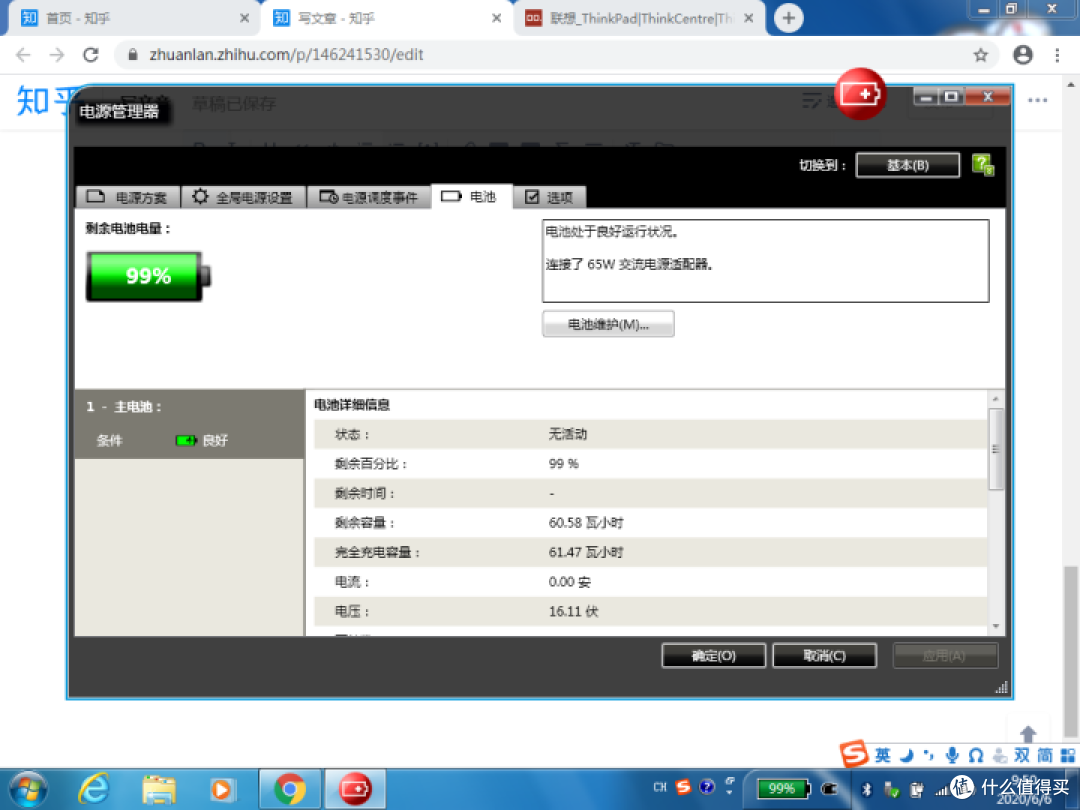Open the 电源方案 tab
This screenshot has width=1080, height=810.
[127, 197]
